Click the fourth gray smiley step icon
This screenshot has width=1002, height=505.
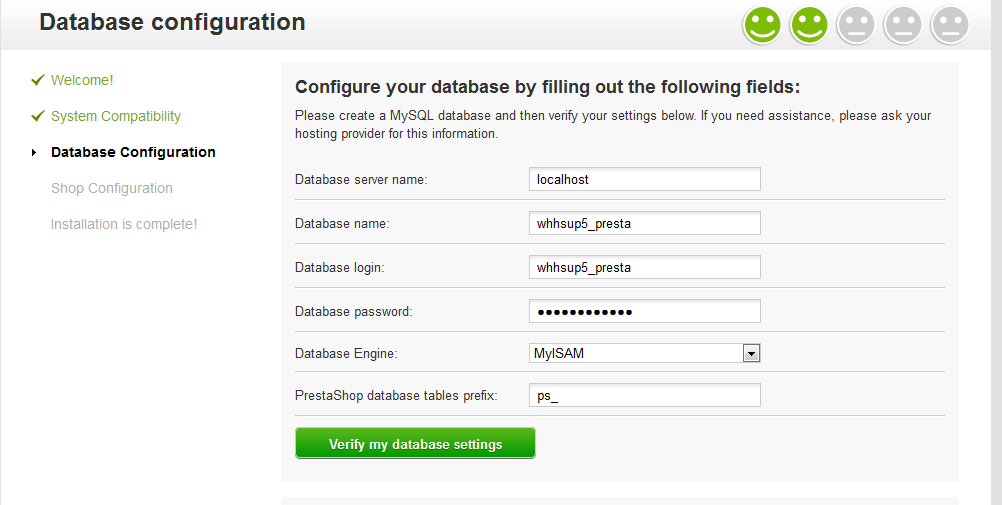[903, 24]
